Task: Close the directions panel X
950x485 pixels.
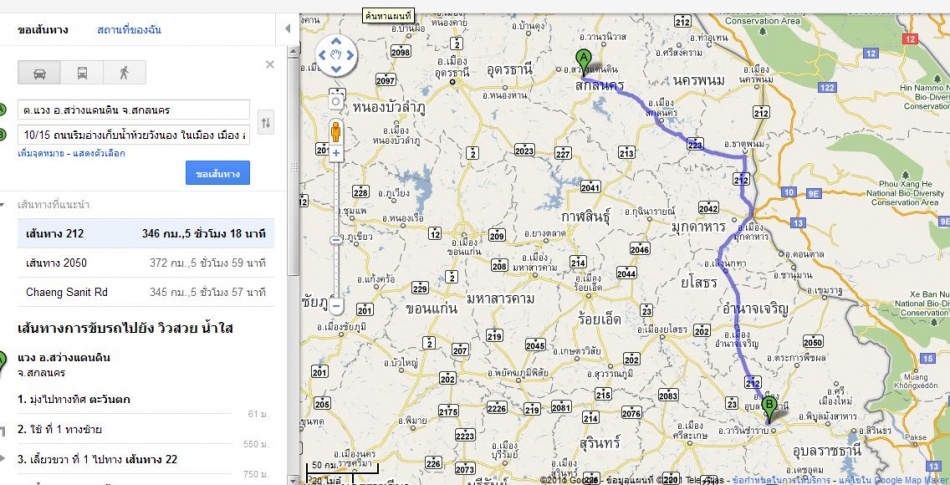Action: click(270, 64)
